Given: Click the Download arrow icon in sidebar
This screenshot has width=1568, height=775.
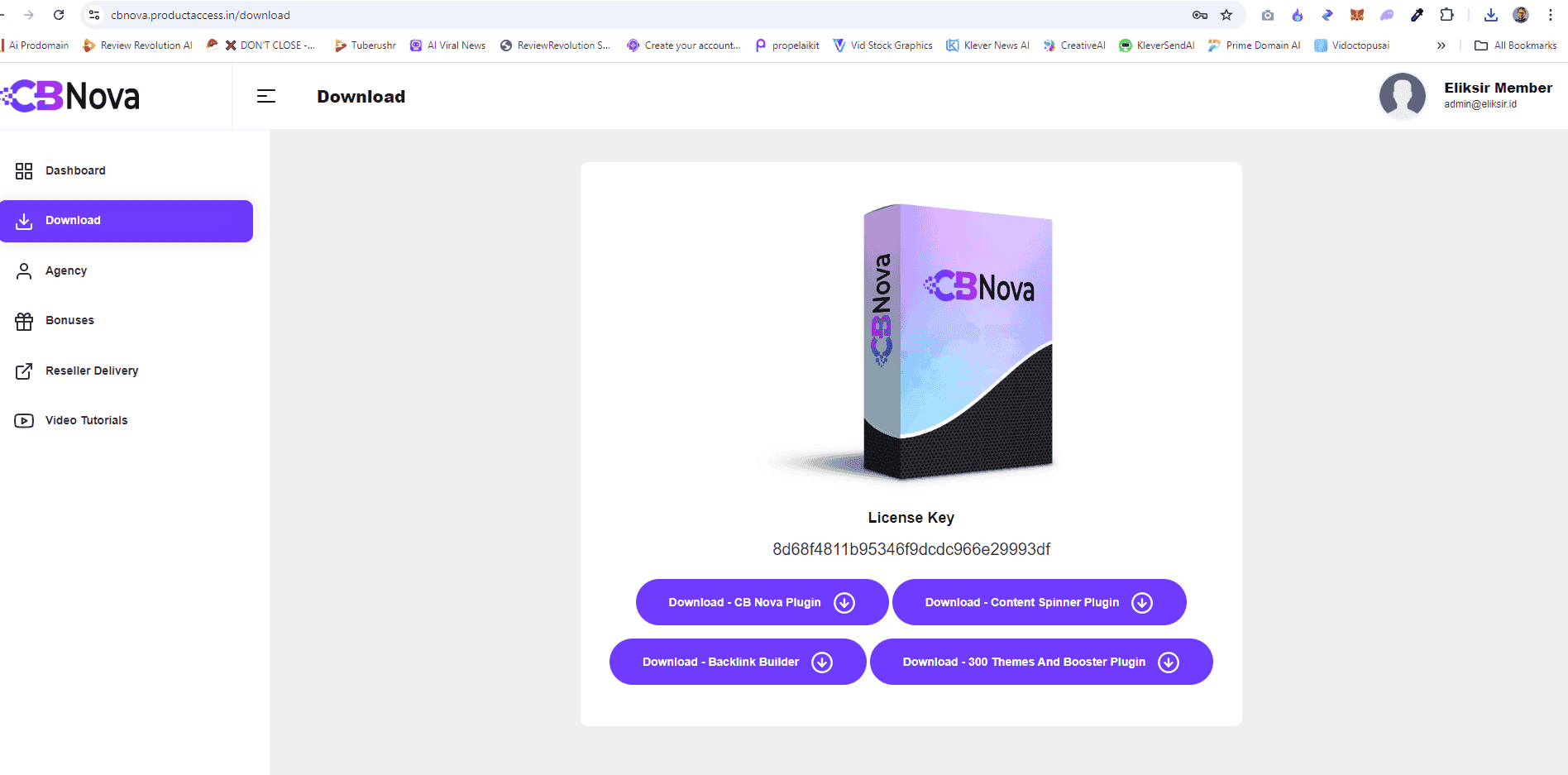Looking at the screenshot, I should (24, 221).
